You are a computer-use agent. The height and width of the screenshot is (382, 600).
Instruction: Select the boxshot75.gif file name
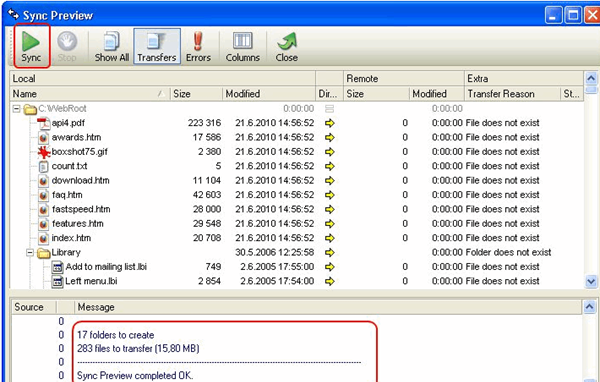click(x=80, y=152)
